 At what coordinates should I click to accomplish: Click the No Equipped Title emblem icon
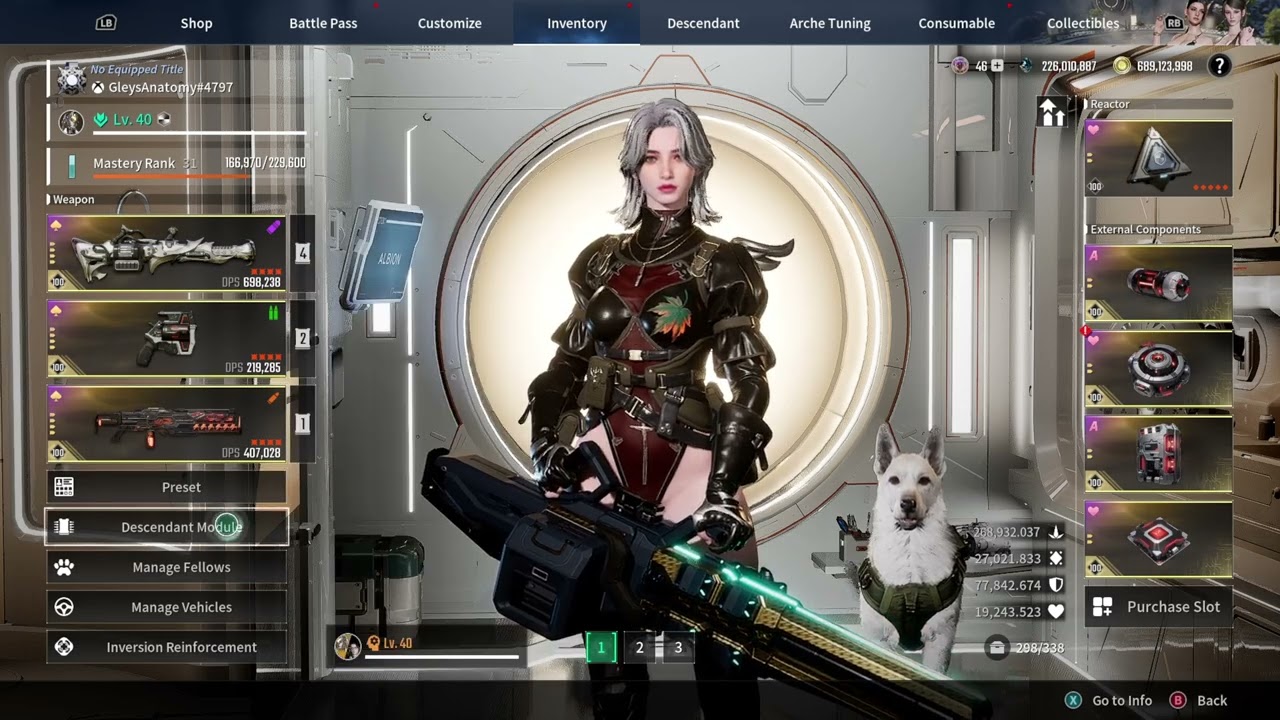coord(71,79)
